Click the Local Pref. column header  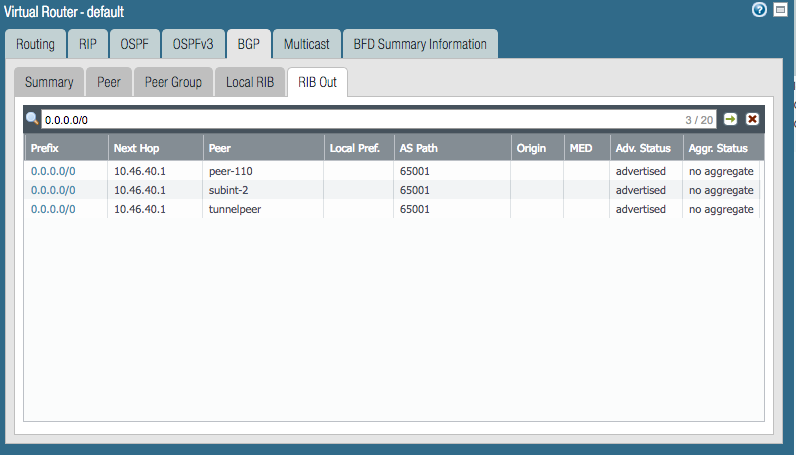tap(357, 148)
